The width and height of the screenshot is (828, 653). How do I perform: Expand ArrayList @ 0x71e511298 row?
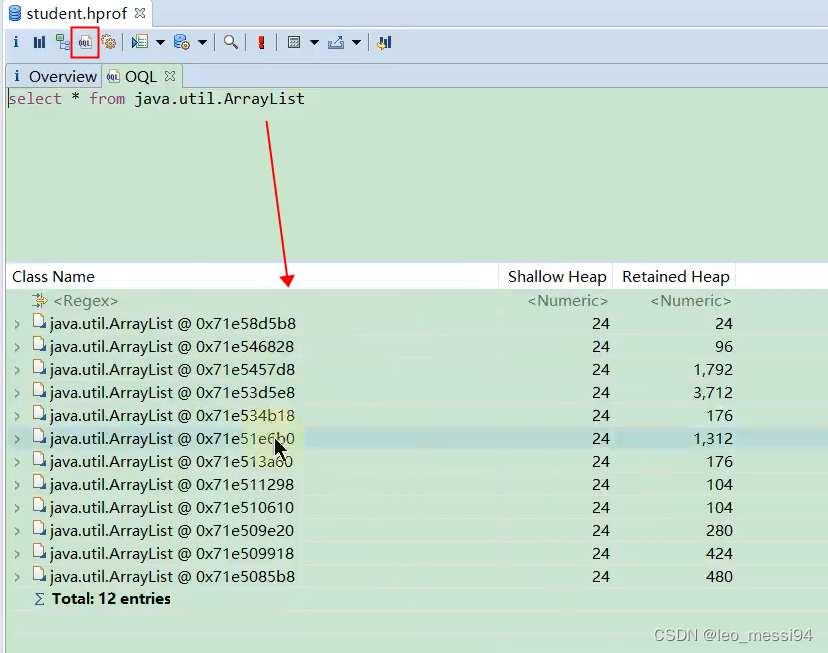pos(17,485)
